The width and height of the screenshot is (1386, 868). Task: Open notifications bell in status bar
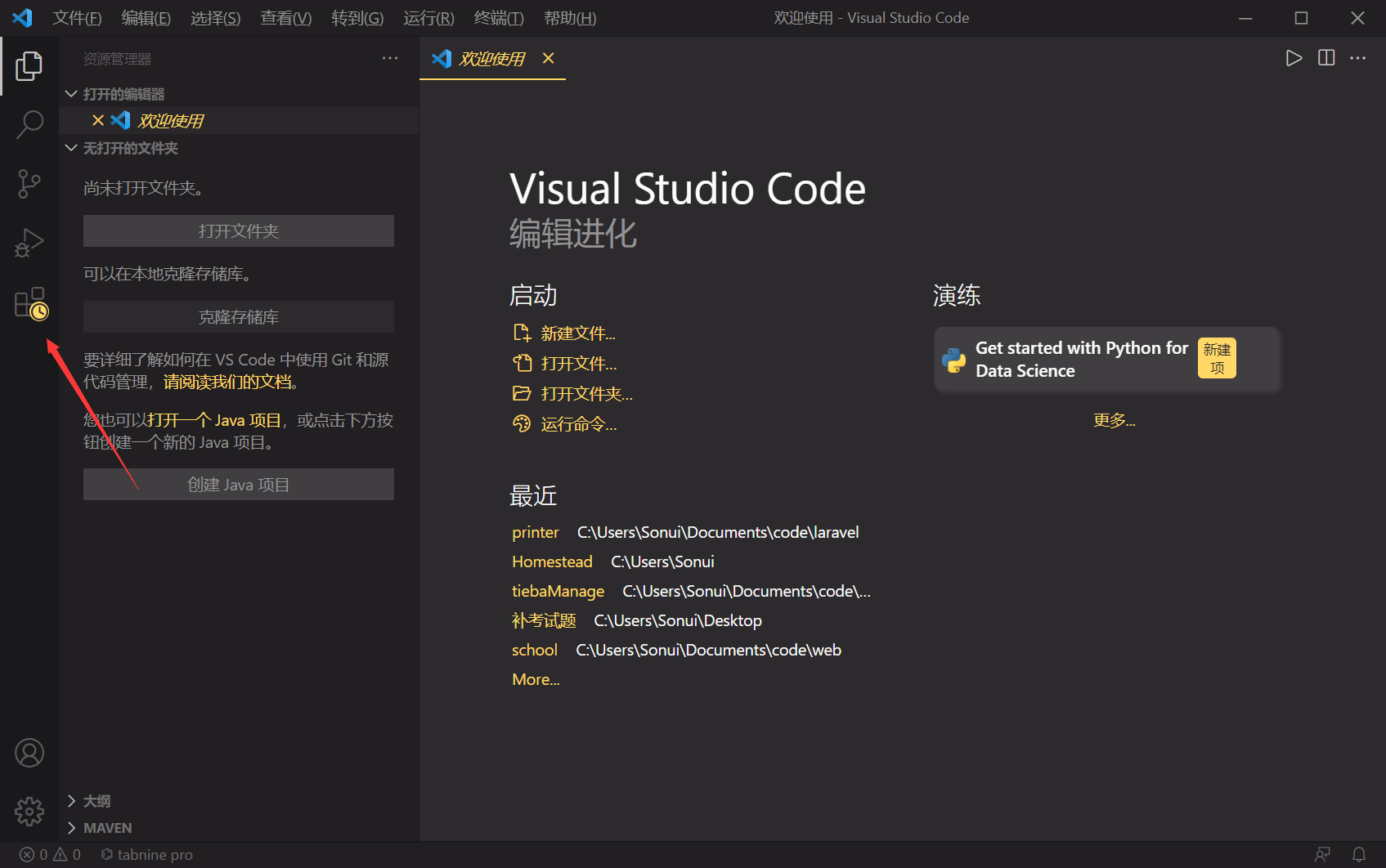[x=1359, y=854]
